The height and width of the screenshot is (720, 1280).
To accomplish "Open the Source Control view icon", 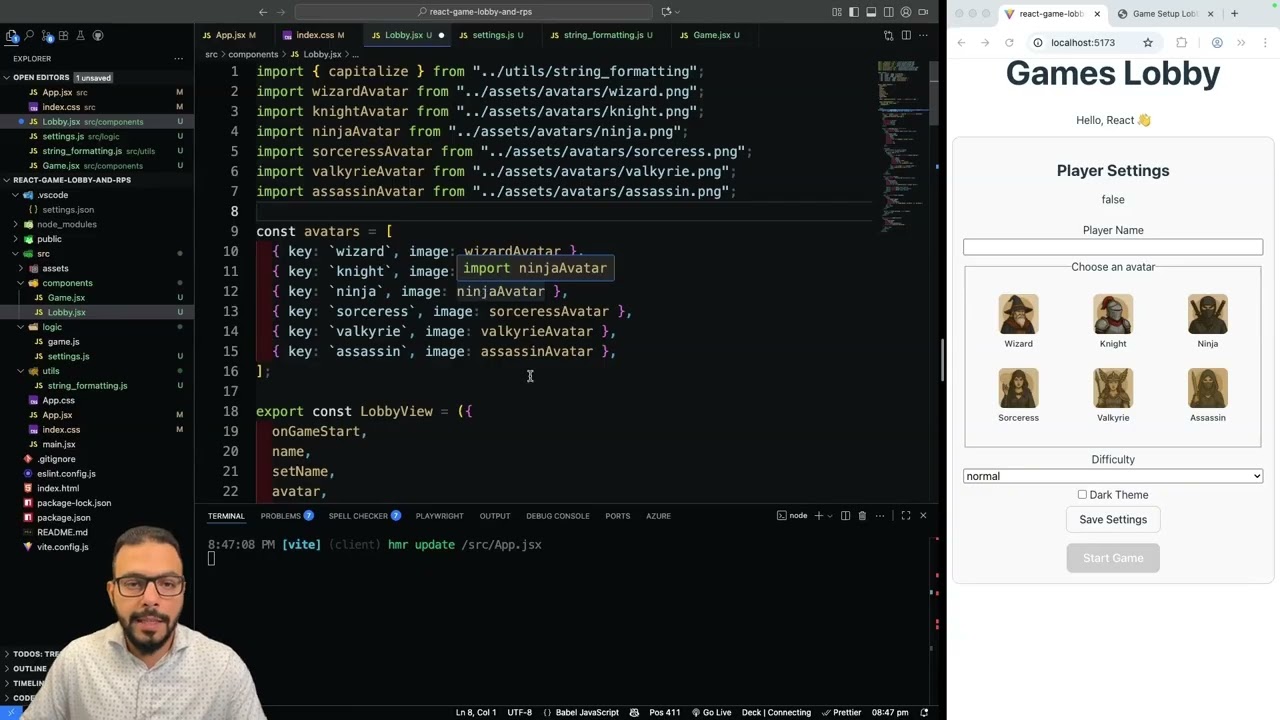I will pos(46,35).
